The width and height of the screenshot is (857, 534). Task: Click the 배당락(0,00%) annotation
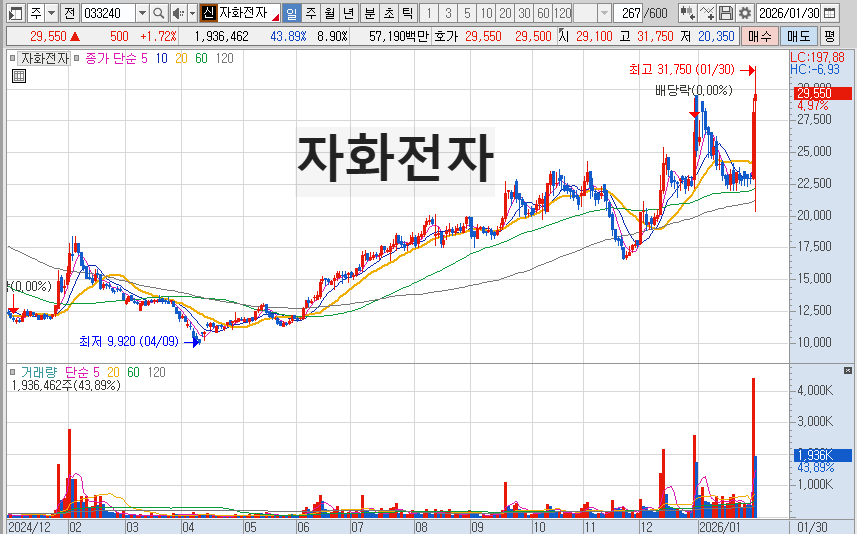[x=694, y=91]
